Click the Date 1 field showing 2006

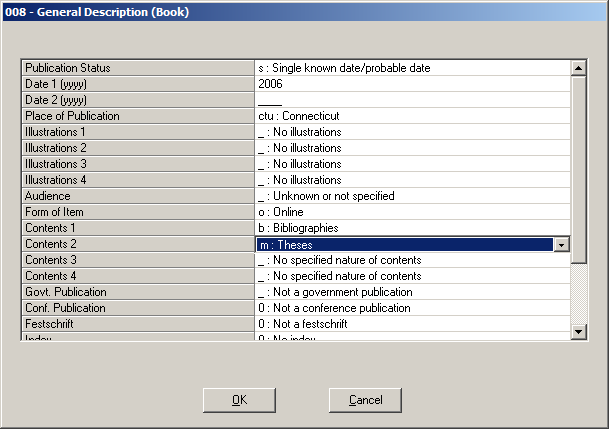point(410,84)
